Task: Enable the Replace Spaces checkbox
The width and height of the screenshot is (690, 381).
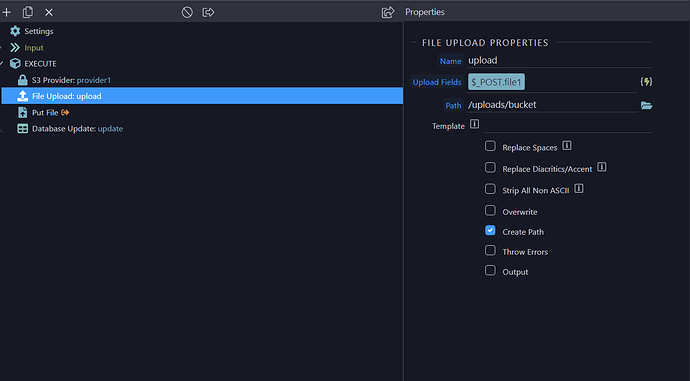Action: pyautogui.click(x=490, y=146)
